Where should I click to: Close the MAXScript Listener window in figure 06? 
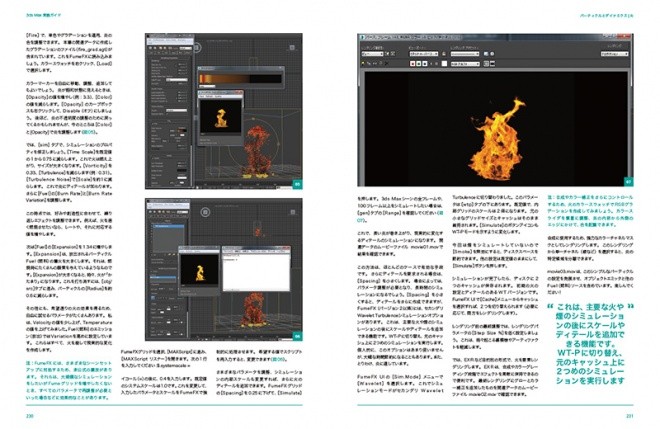pos(288,248)
